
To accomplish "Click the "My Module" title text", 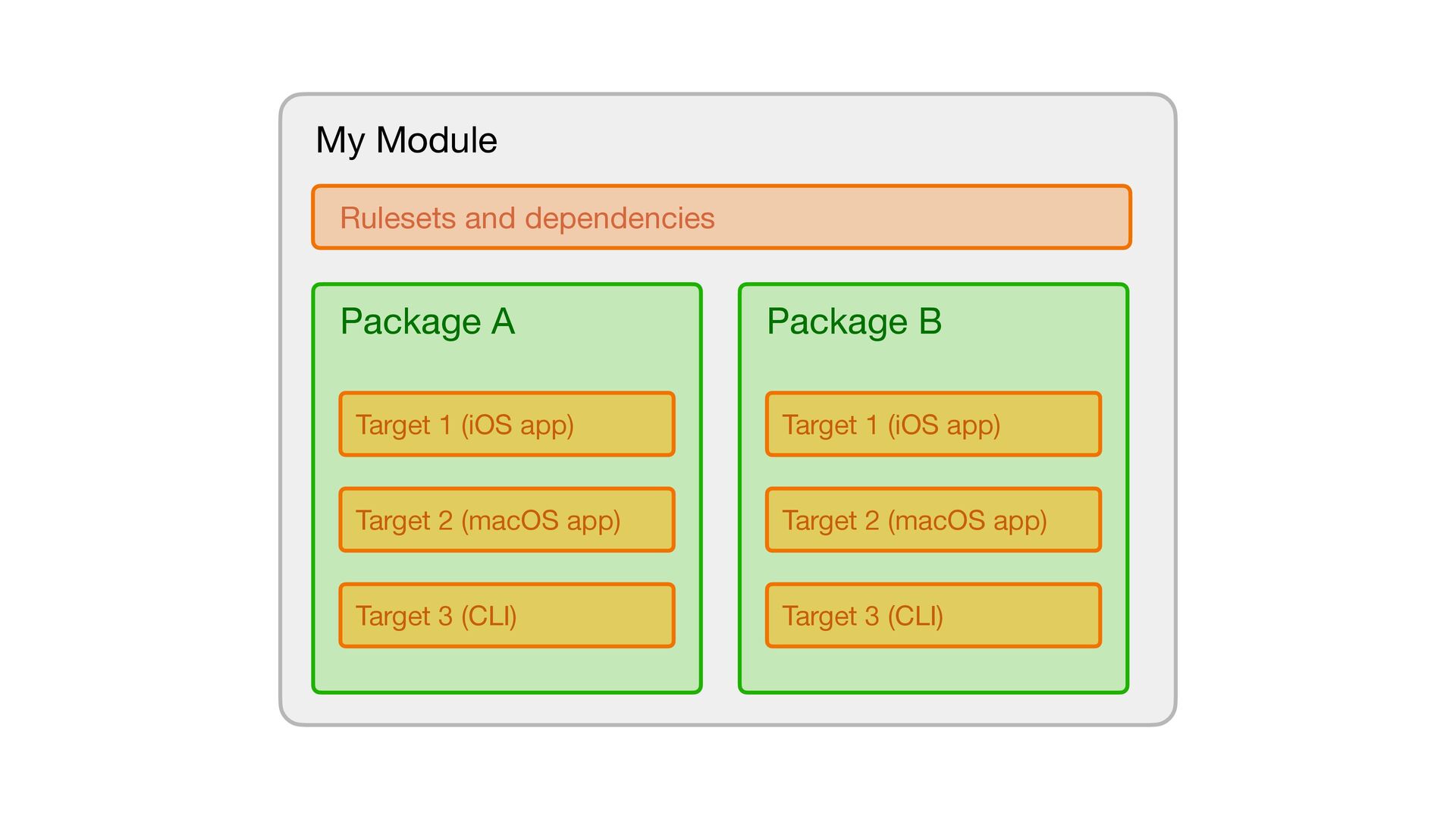I will tap(406, 140).
